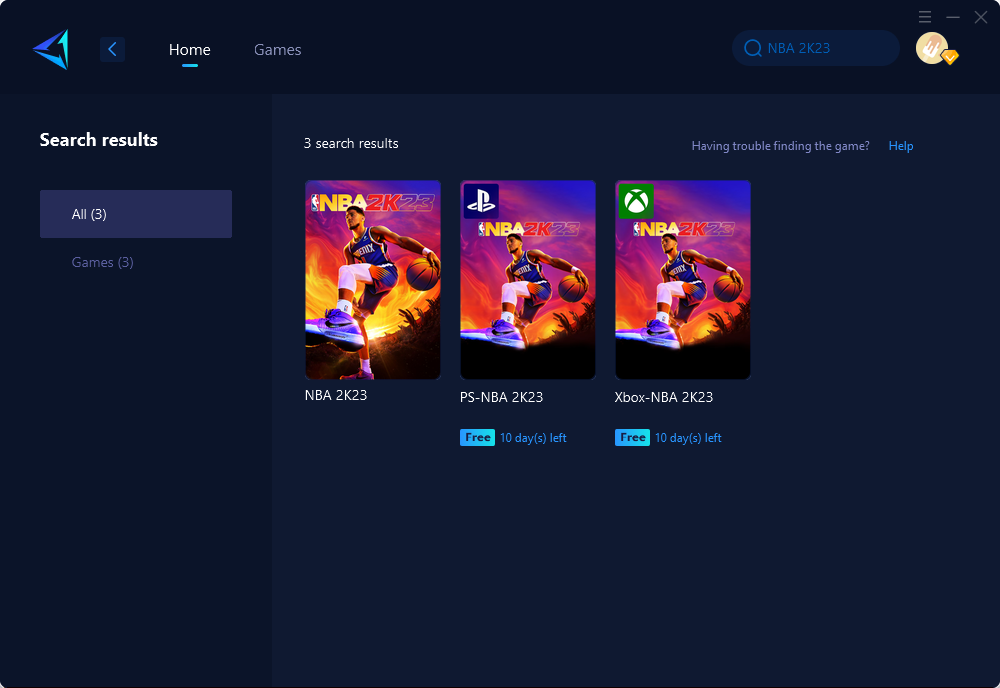Click the Search results heading
The image size is (1000, 688).
[x=99, y=140]
